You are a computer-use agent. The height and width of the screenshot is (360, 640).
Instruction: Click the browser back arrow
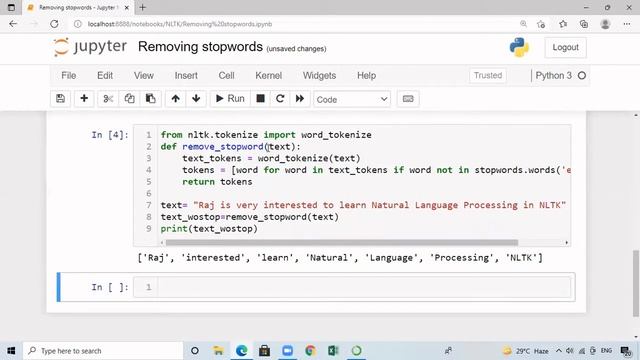(13, 24)
